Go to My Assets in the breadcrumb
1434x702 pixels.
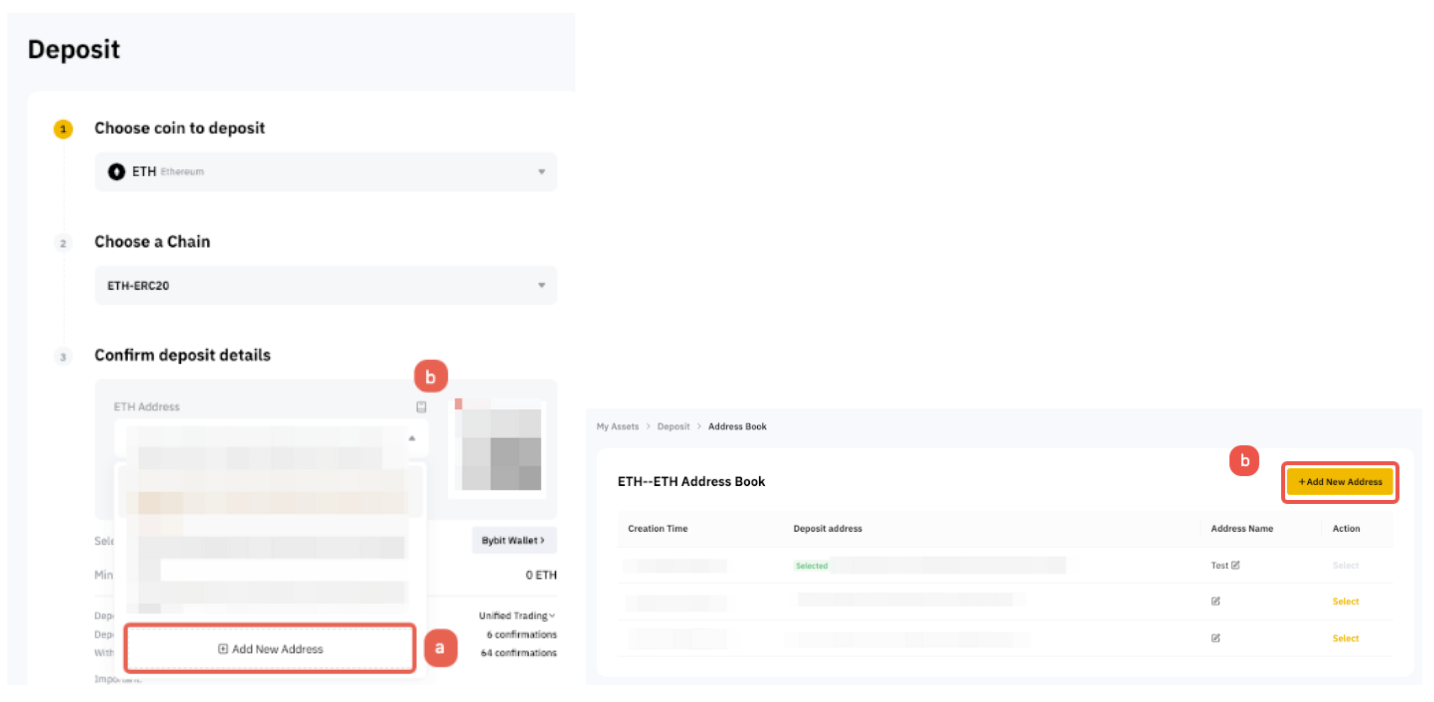coord(617,427)
